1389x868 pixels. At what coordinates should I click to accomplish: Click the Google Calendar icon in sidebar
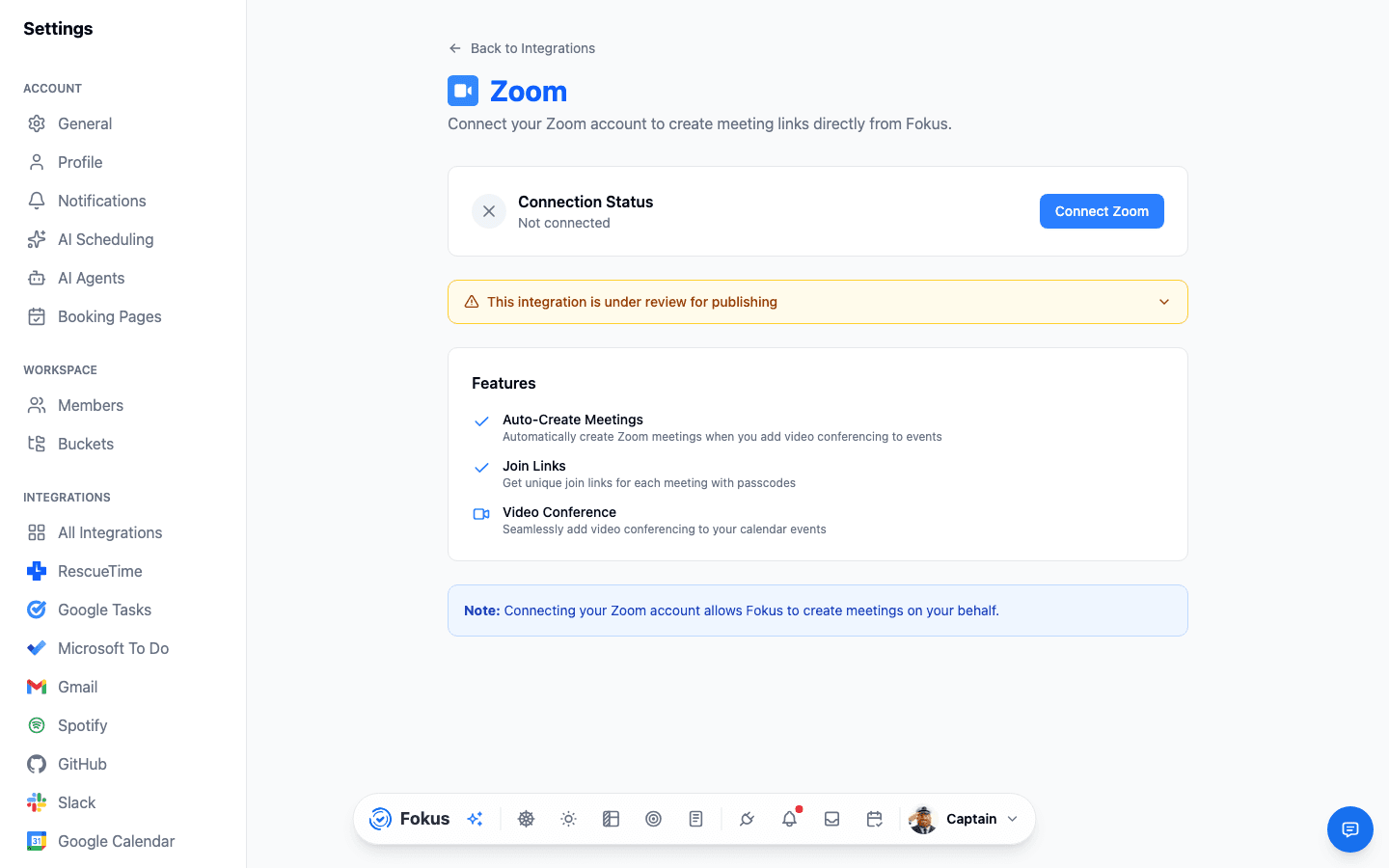click(x=37, y=841)
